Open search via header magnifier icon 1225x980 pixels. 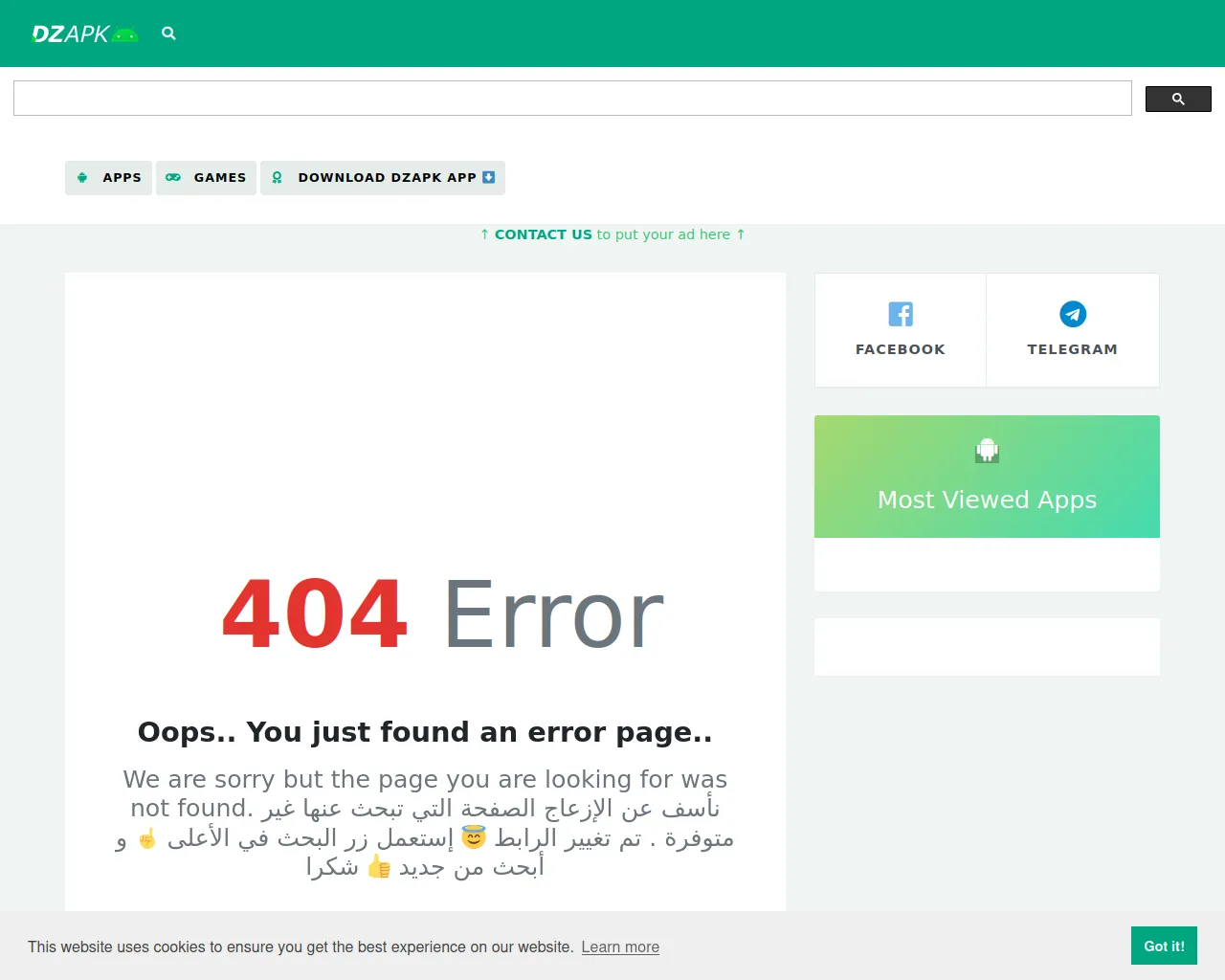pyautogui.click(x=168, y=33)
